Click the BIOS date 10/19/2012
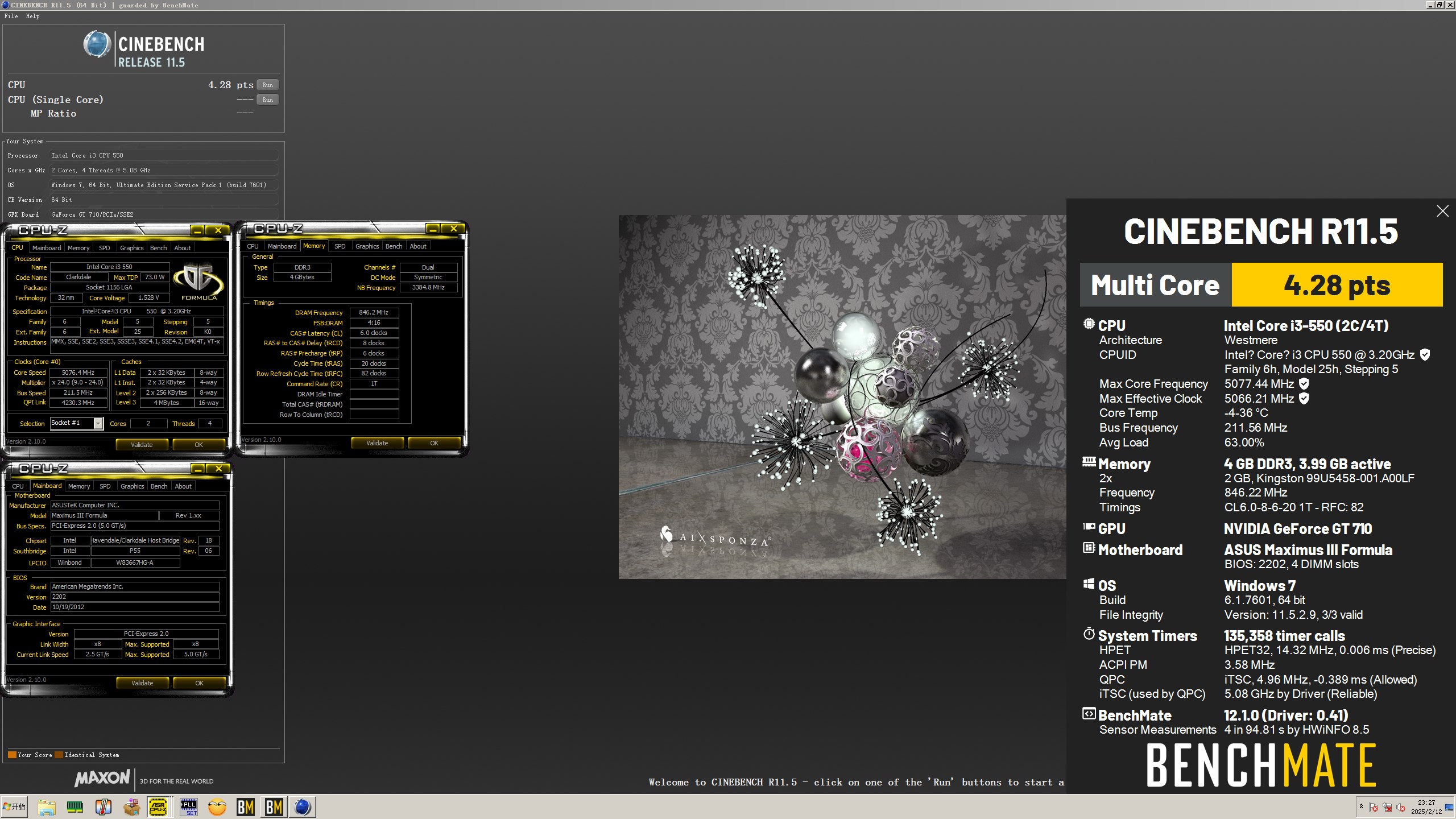 135,607
